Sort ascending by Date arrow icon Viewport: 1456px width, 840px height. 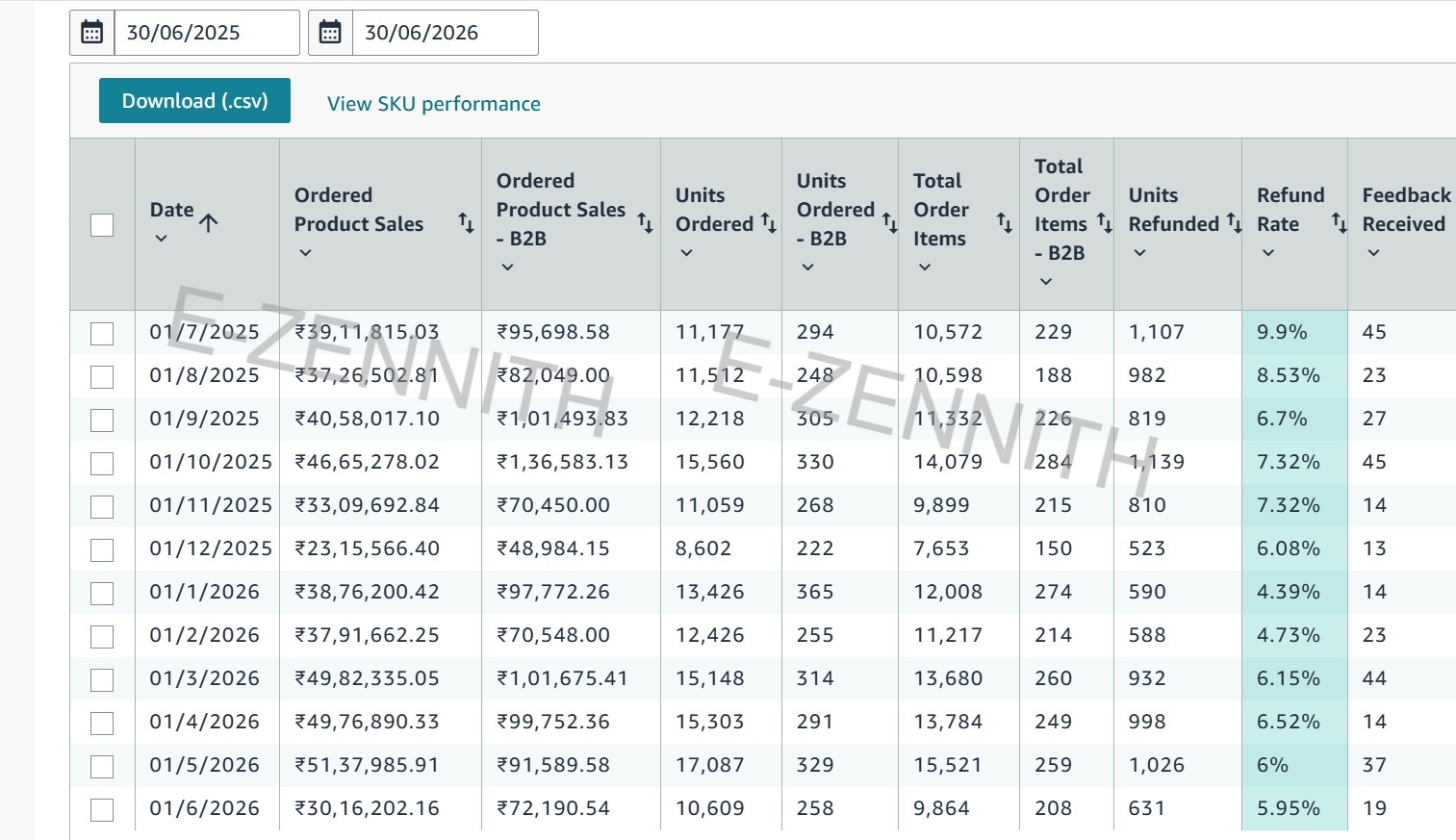point(209,223)
